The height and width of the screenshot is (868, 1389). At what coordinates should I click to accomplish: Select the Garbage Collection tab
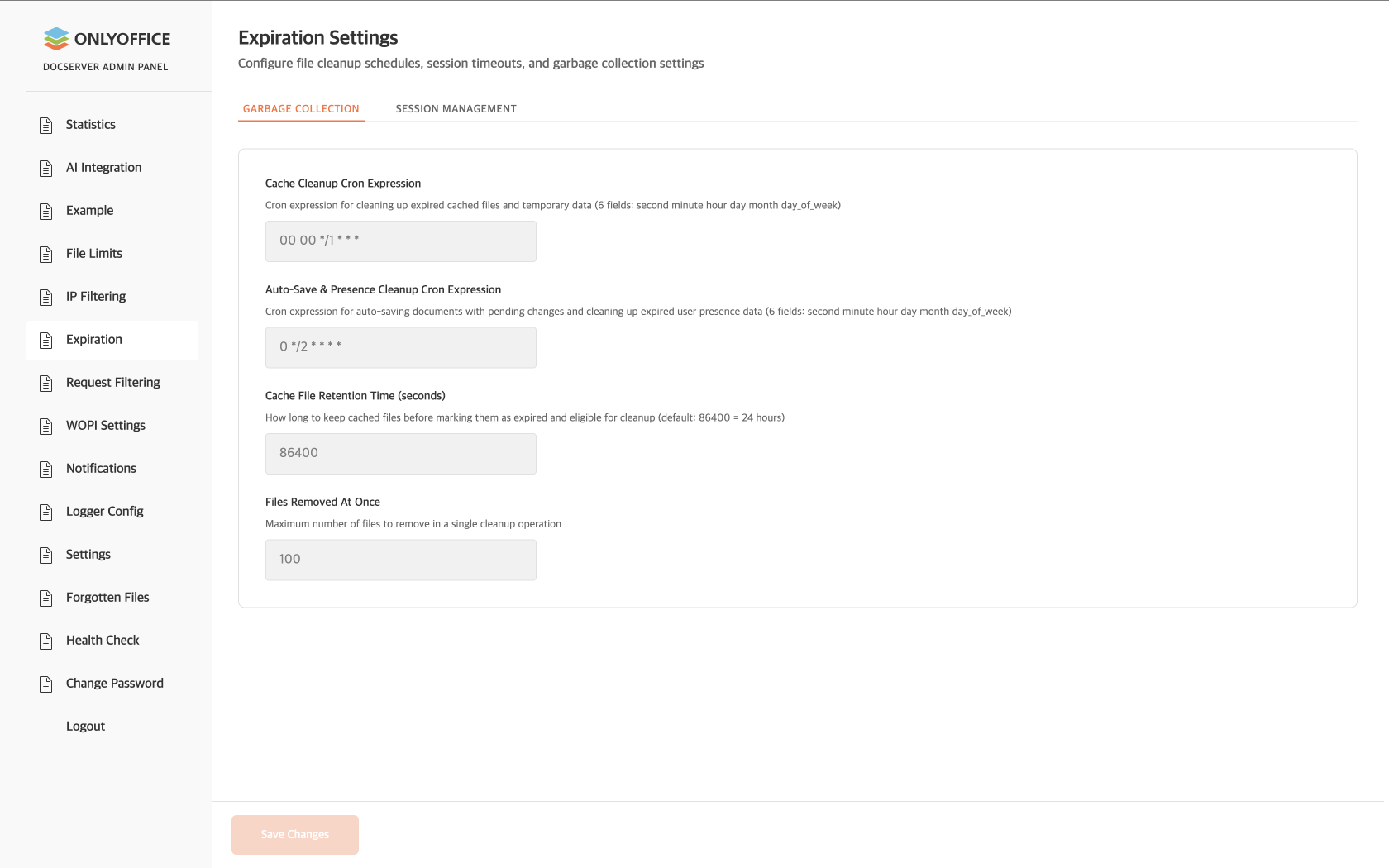pos(301,109)
